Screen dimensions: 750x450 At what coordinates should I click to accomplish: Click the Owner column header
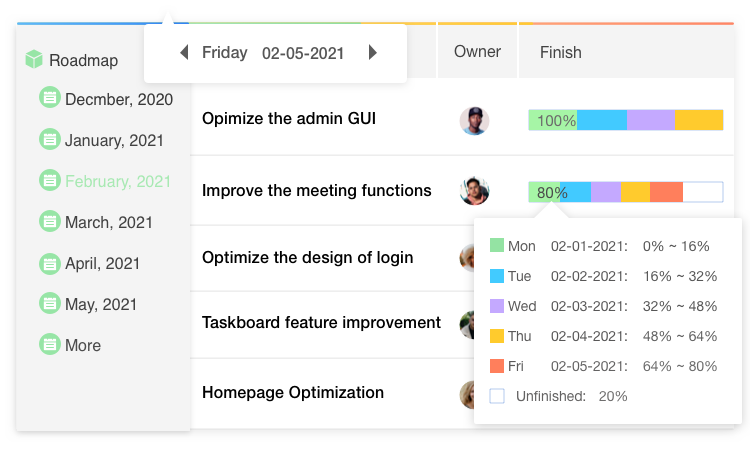tap(477, 52)
